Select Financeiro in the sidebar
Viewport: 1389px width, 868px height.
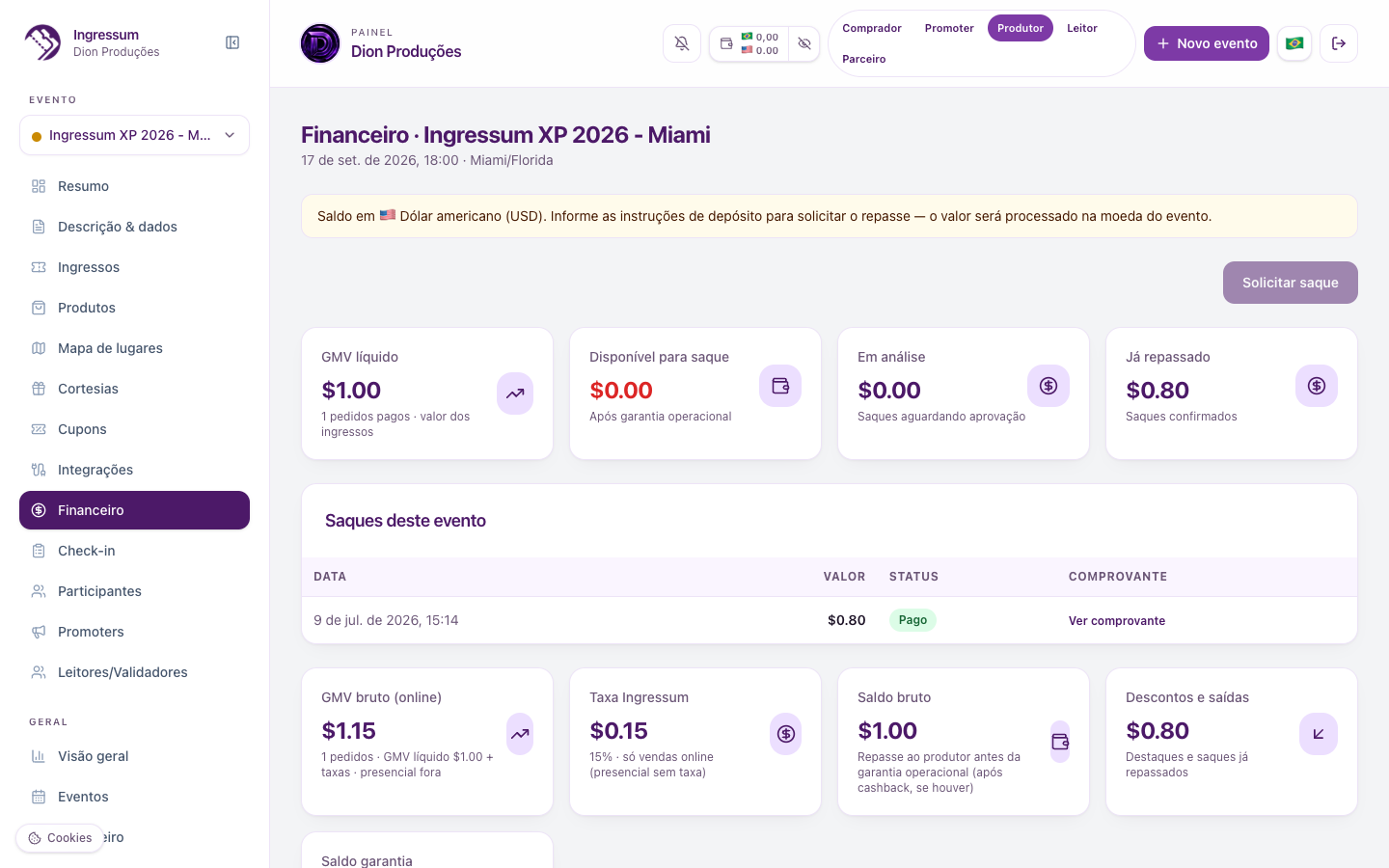coord(134,510)
